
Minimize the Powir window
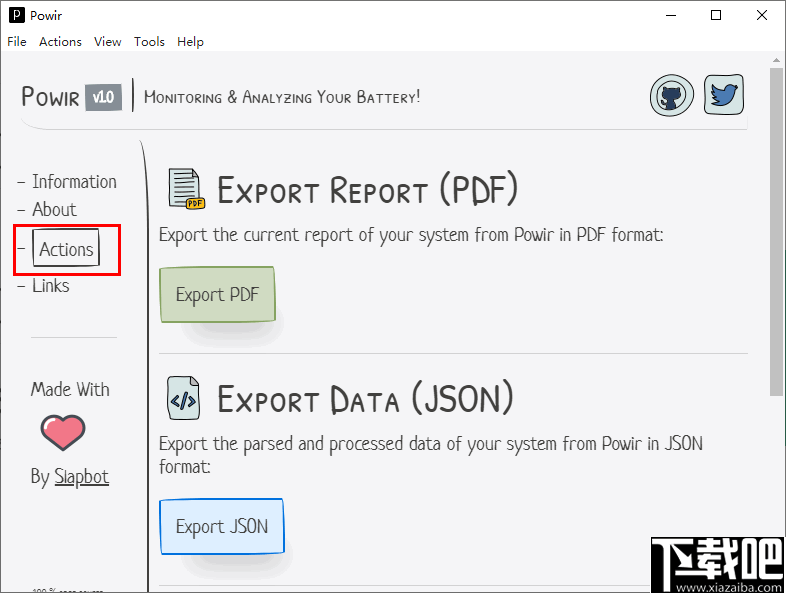671,15
